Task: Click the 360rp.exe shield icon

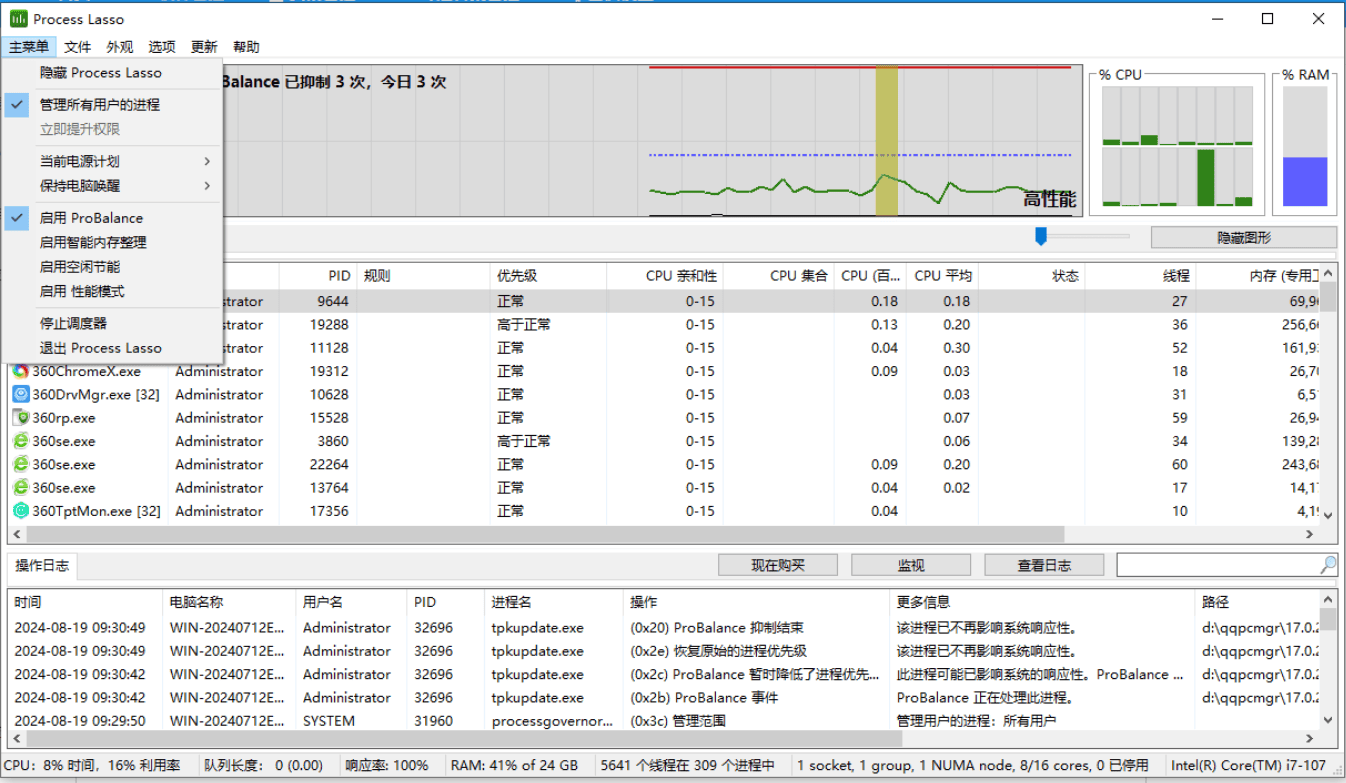Action: [21, 418]
